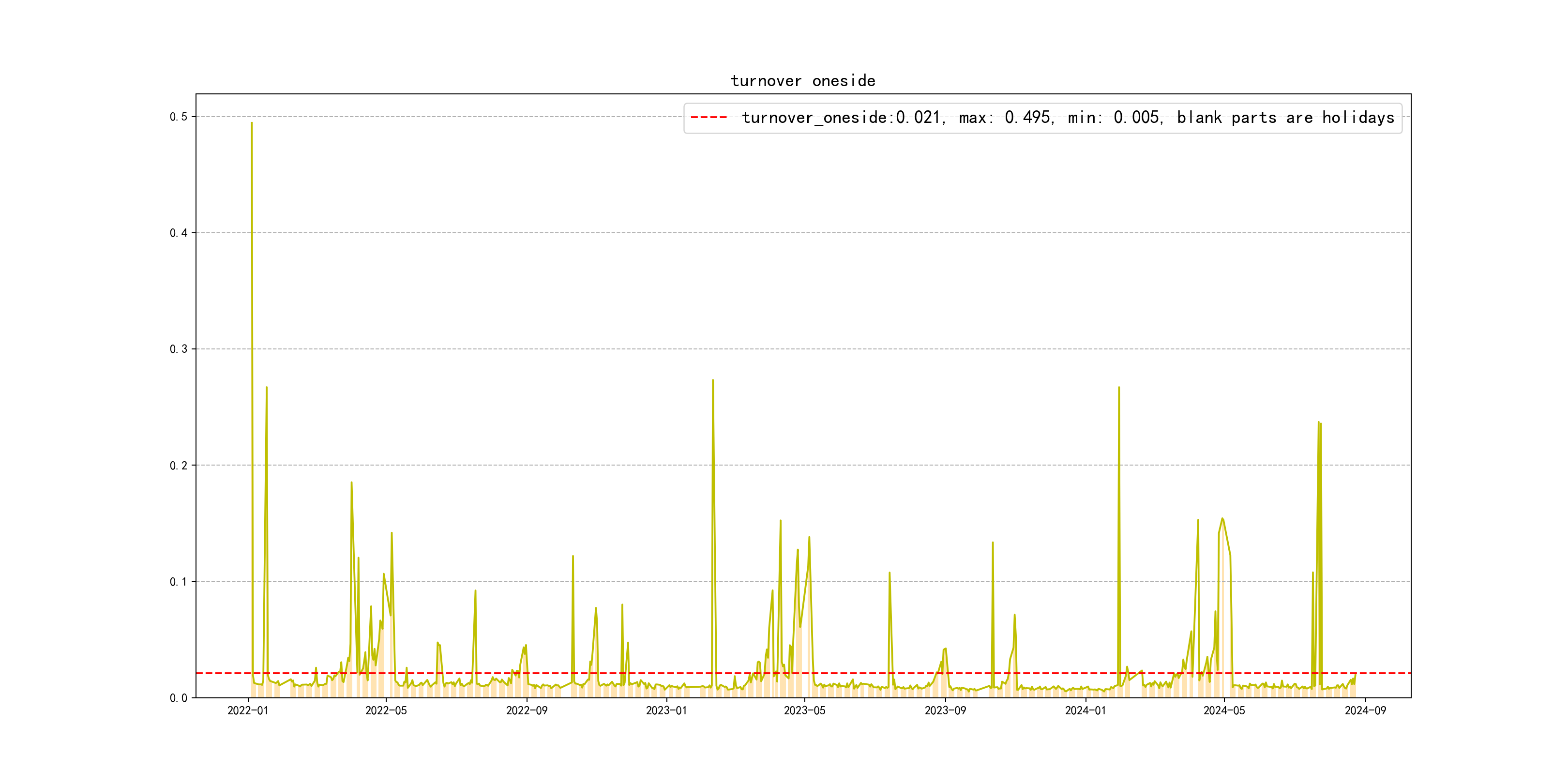Click the 2024-09 x-axis label
1568x784 pixels.
pos(1365,711)
